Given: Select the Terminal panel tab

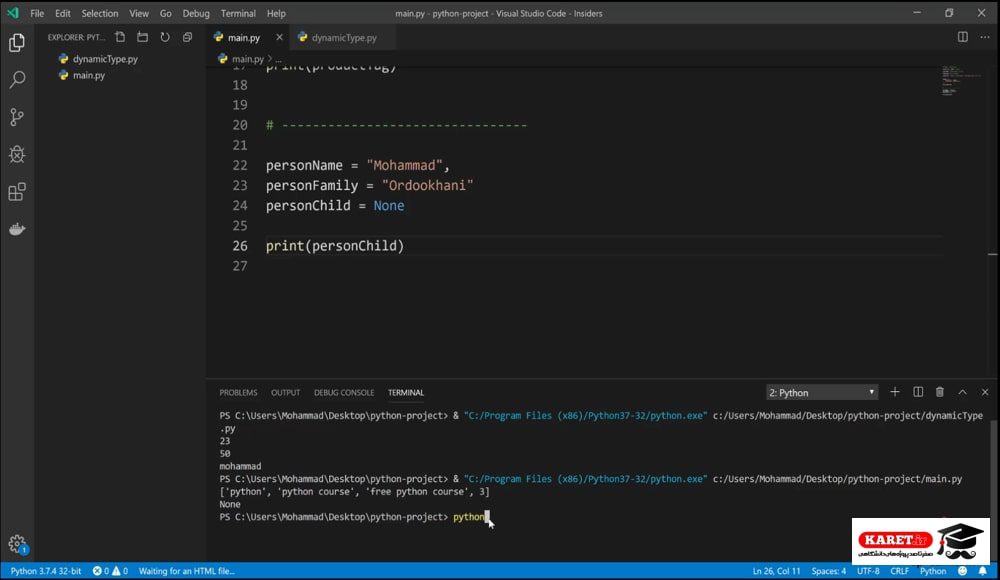Looking at the screenshot, I should [x=406, y=392].
